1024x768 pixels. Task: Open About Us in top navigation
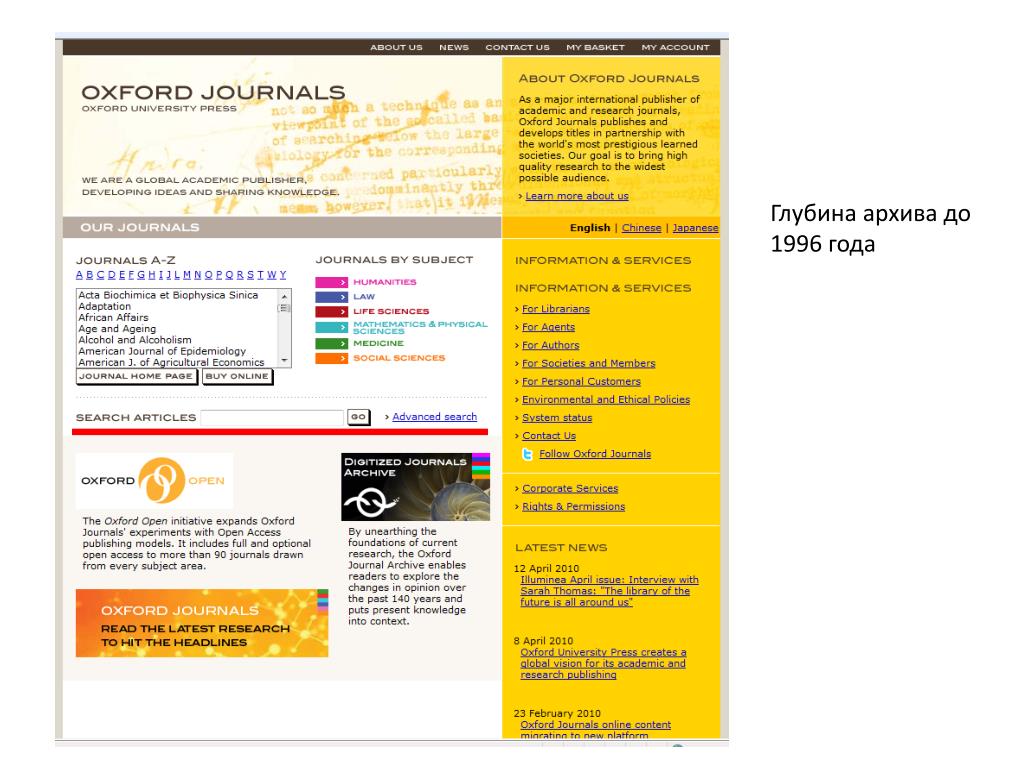[396, 47]
